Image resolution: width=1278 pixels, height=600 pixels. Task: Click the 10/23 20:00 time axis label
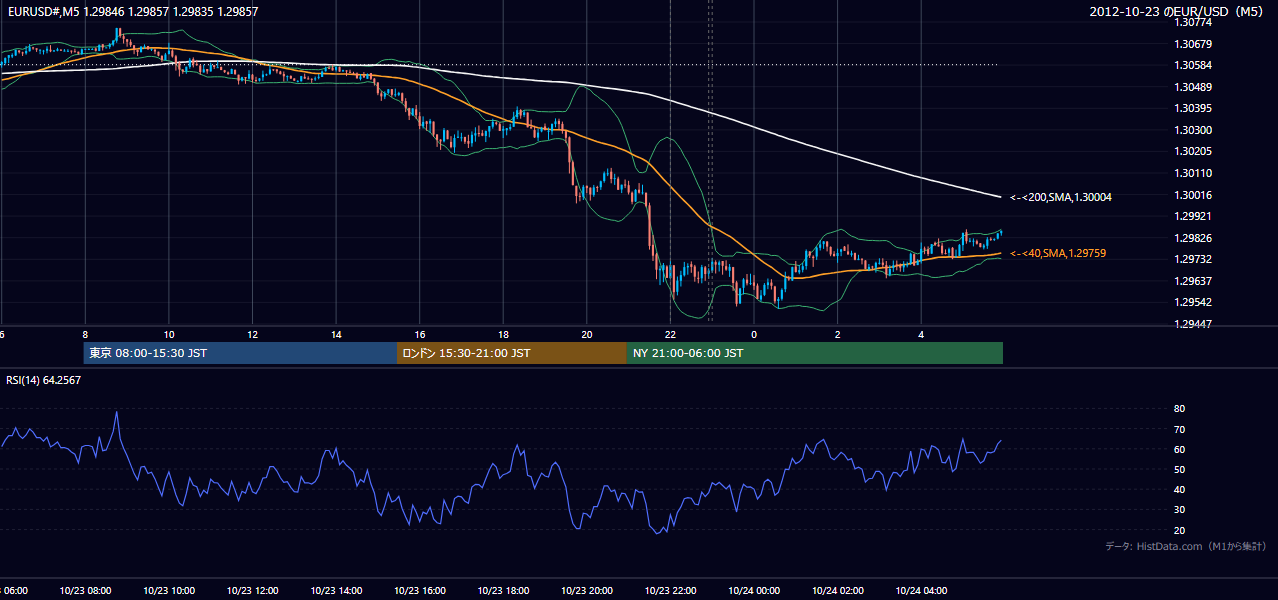coord(587,591)
